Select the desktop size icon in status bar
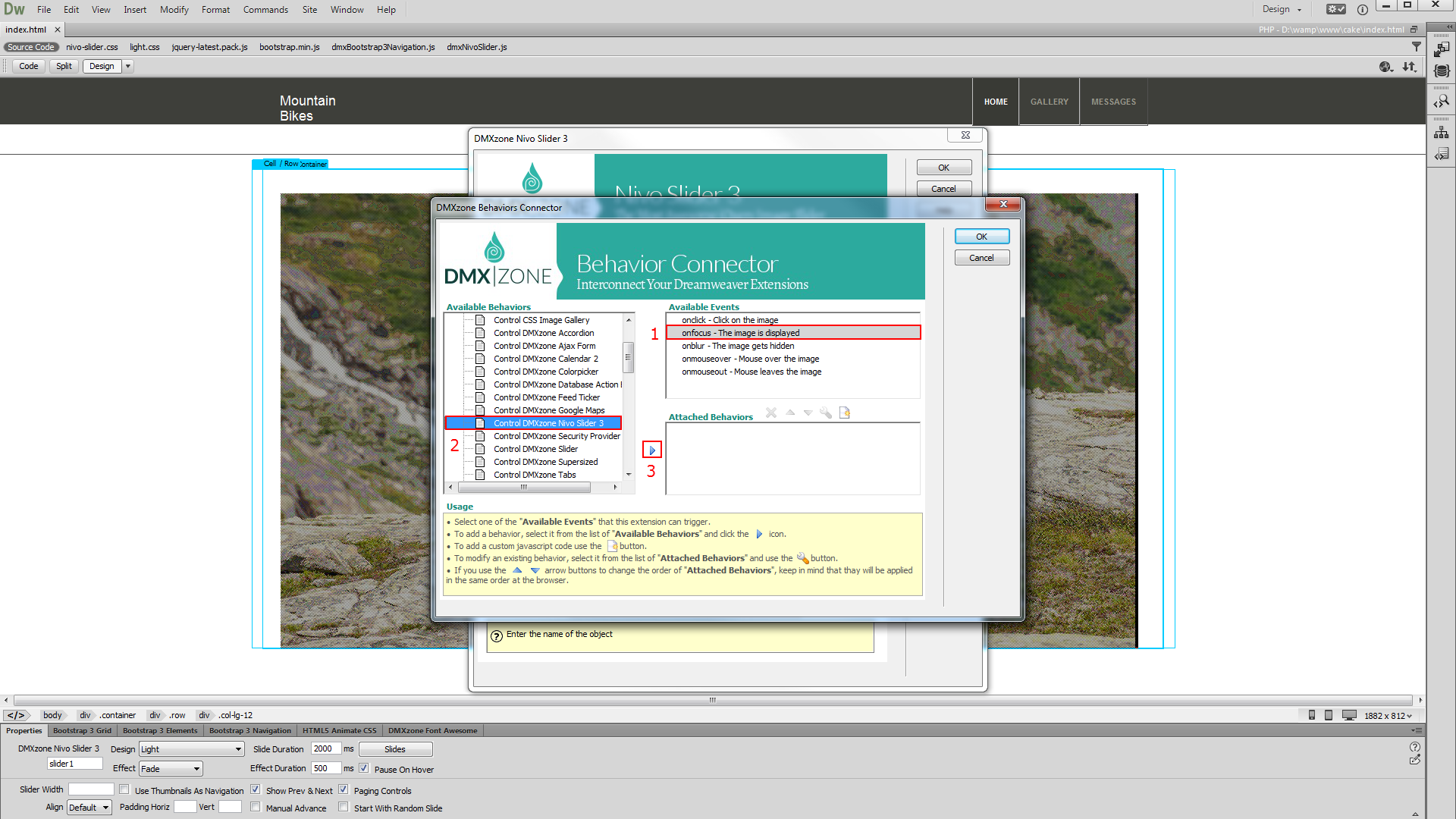The width and height of the screenshot is (1456, 819). tap(1349, 715)
